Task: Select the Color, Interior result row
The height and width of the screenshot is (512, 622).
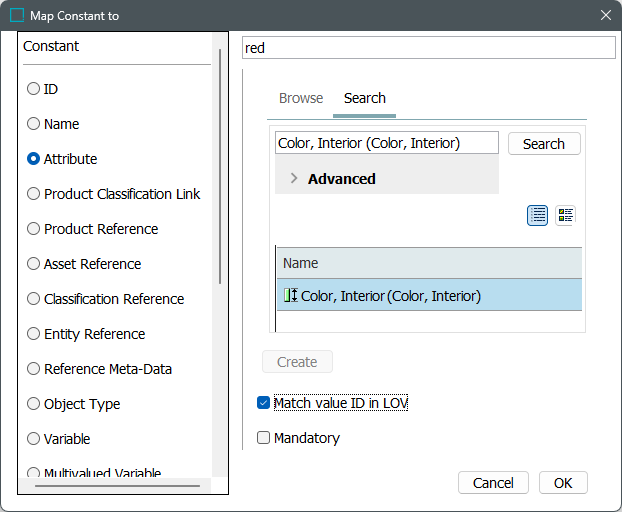Action: tap(429, 295)
